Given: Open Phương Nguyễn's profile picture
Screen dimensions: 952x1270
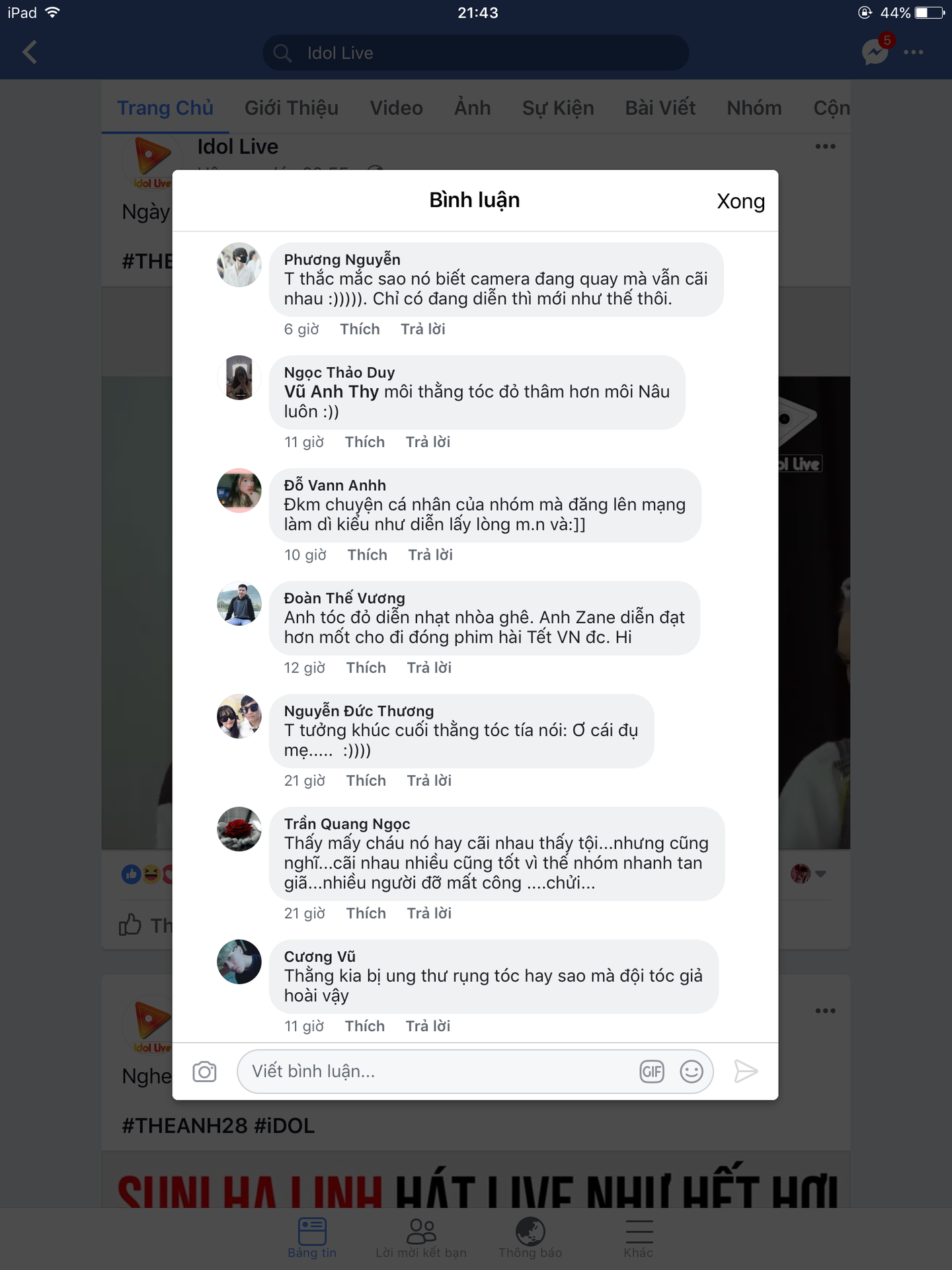Looking at the screenshot, I should (239, 265).
